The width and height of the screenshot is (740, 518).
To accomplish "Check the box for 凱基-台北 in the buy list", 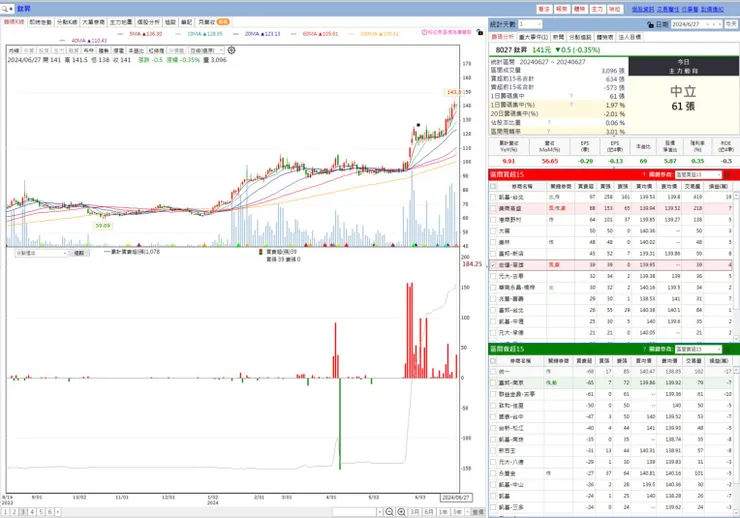I will pyautogui.click(x=493, y=197).
